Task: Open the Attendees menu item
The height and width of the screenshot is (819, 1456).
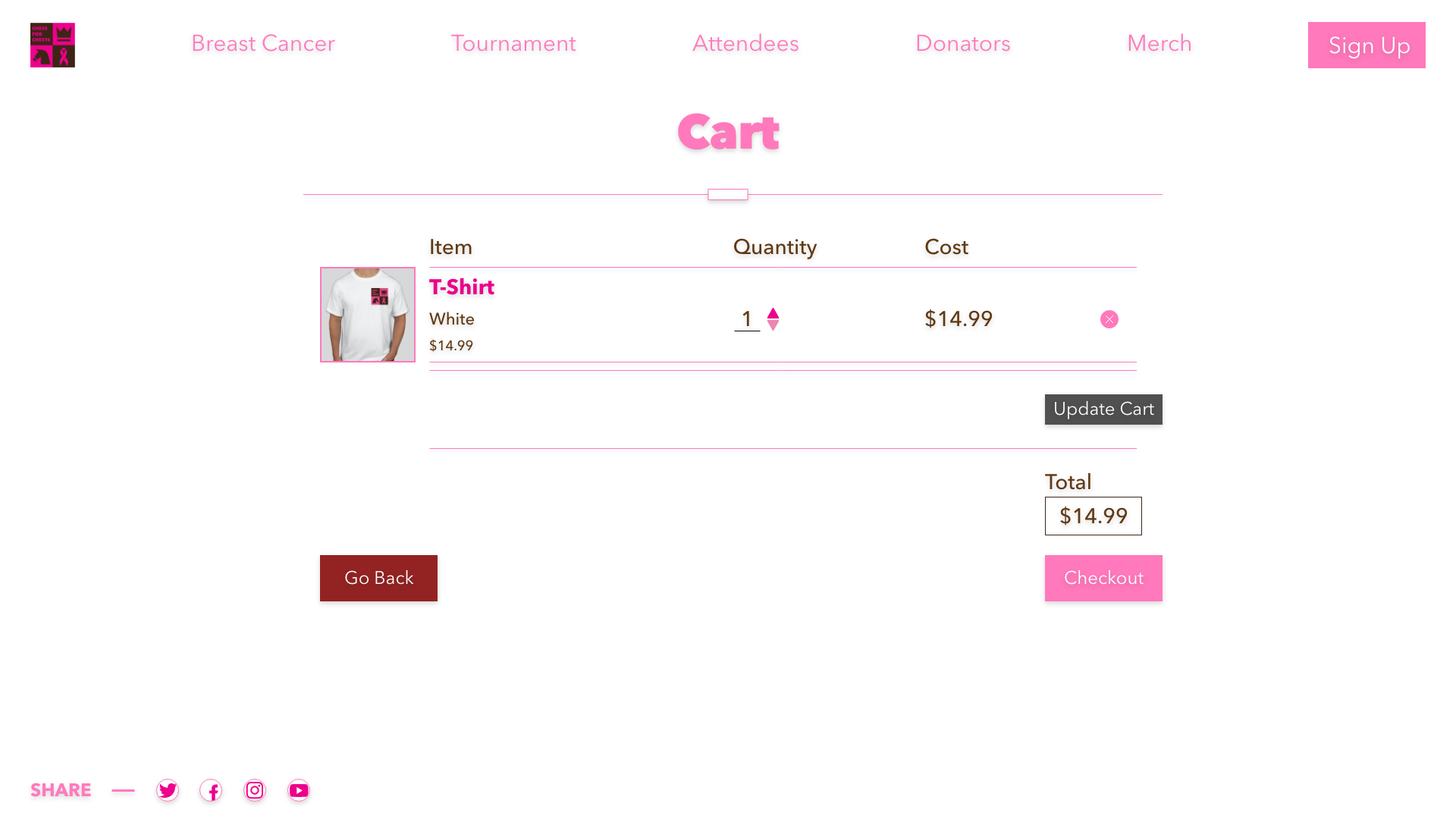Action: click(745, 44)
